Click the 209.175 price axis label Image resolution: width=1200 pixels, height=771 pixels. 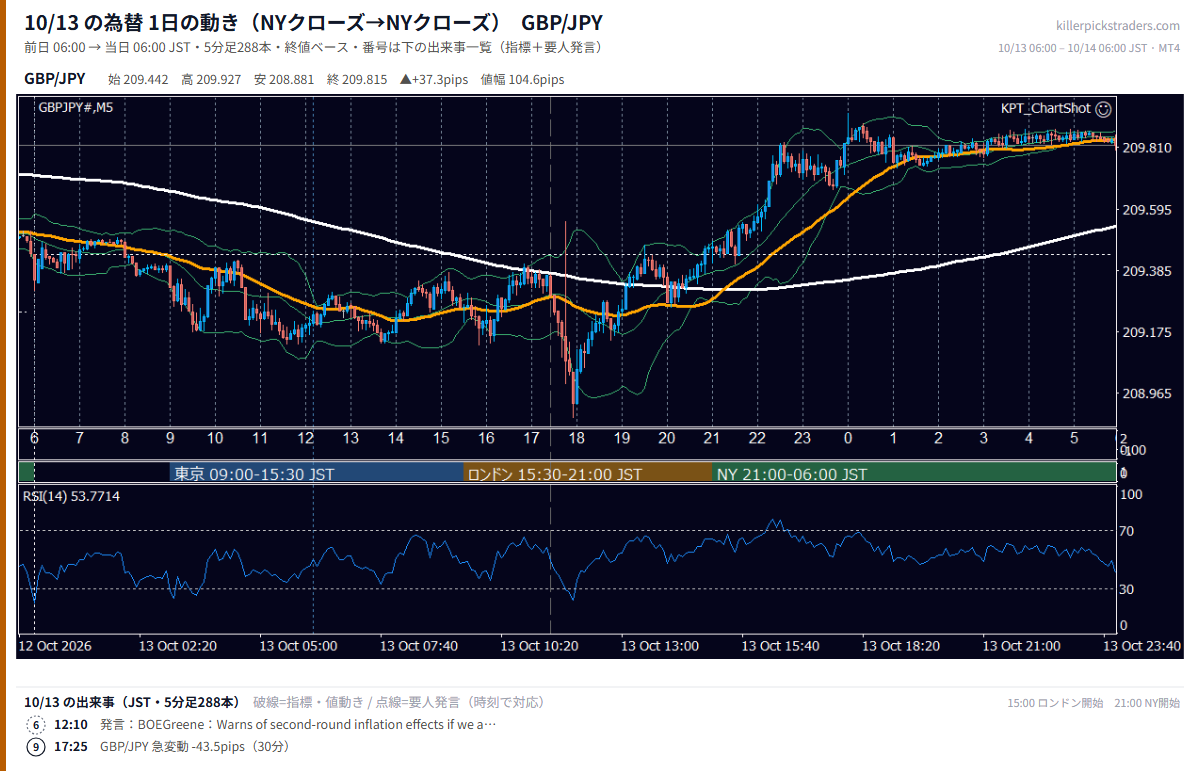tap(1147, 332)
